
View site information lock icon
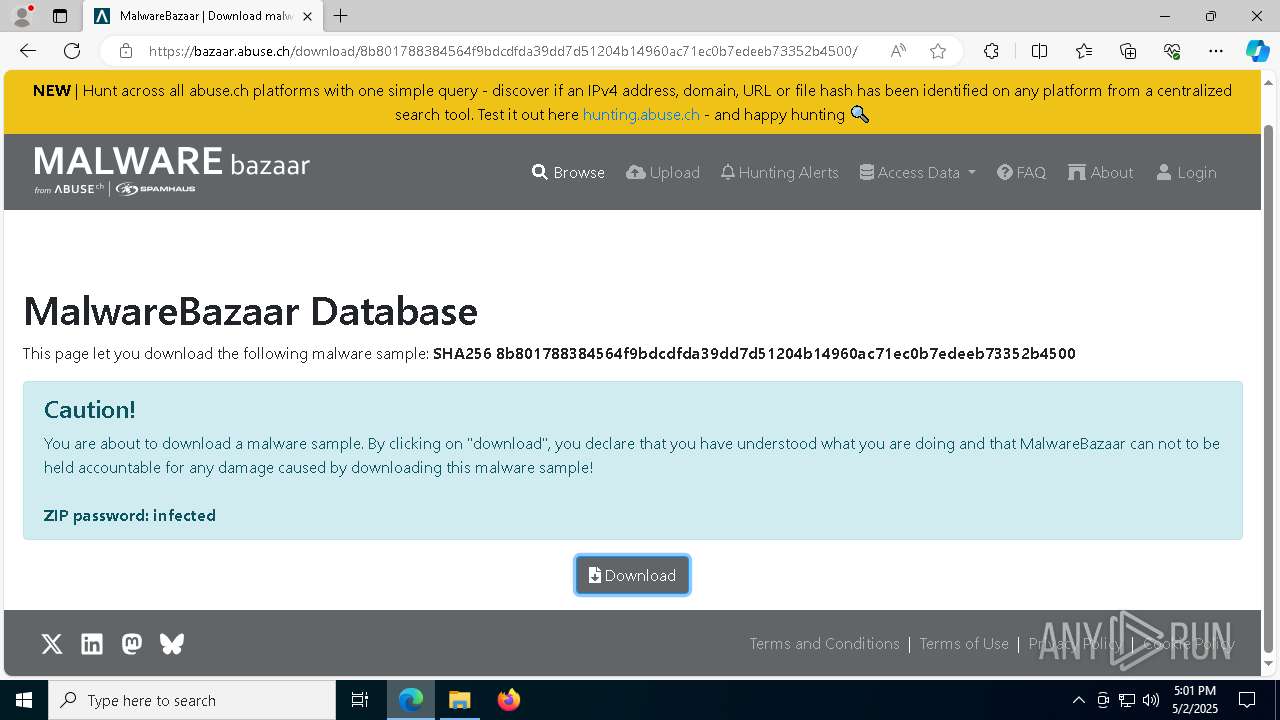pos(126,51)
